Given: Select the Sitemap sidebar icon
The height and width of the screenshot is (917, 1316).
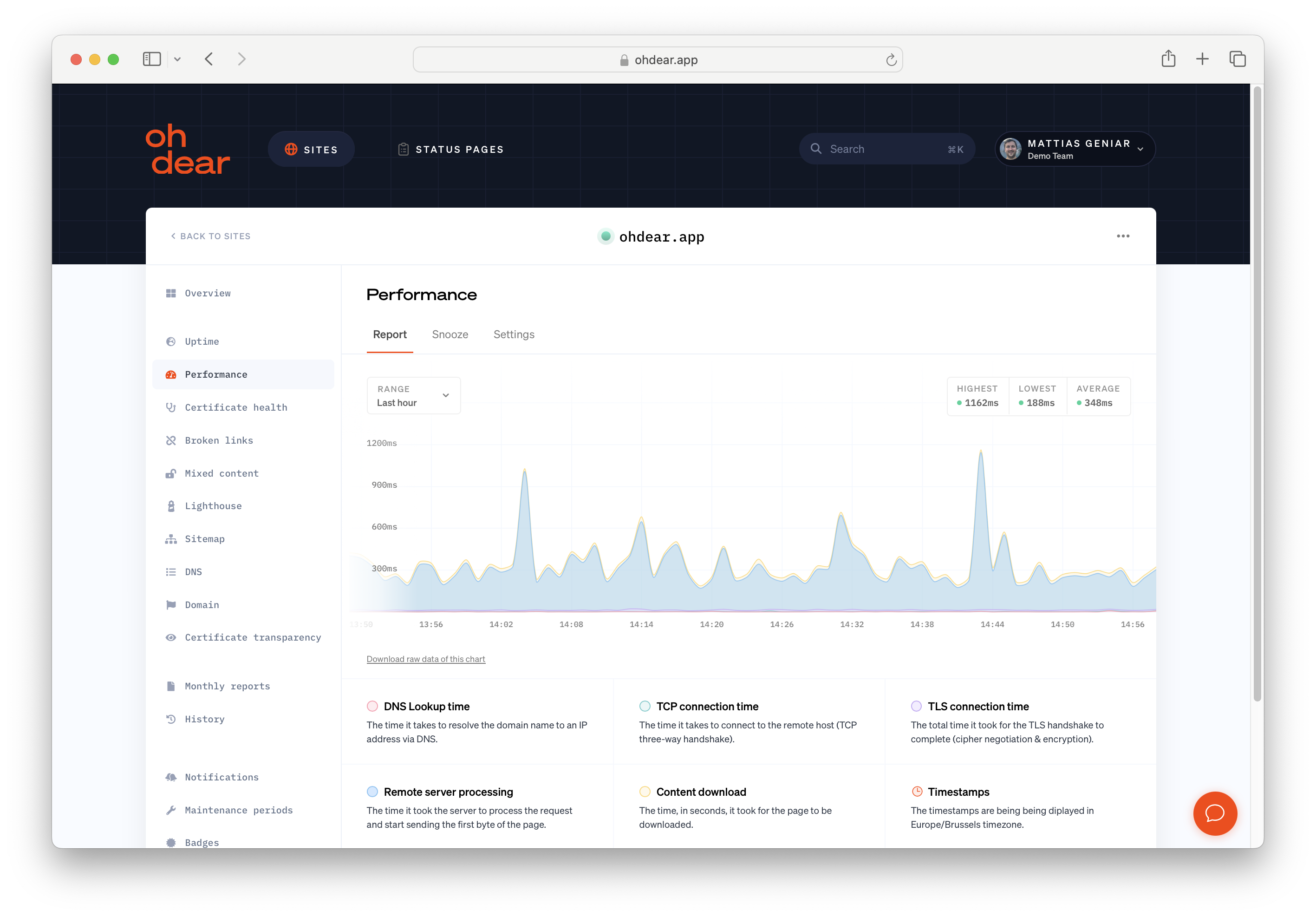Looking at the screenshot, I should pos(171,538).
